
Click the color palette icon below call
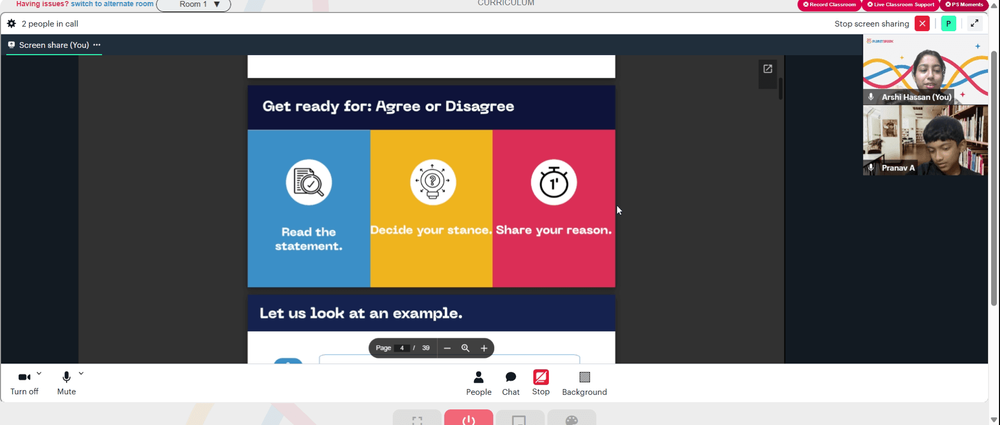[x=571, y=419]
